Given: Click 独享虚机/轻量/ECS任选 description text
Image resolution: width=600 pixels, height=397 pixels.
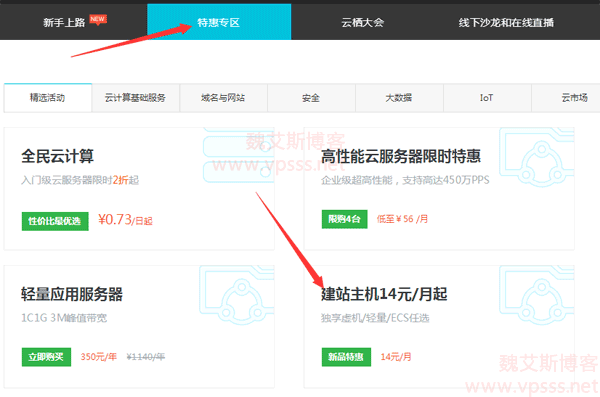Looking at the screenshot, I should [x=375, y=318].
